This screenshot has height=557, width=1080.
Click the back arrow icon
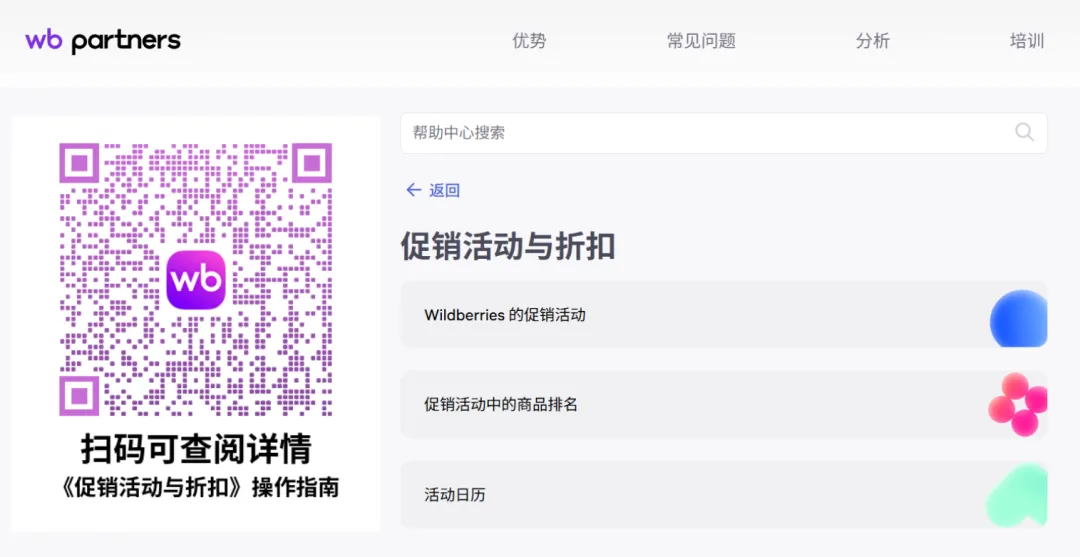pyautogui.click(x=413, y=190)
